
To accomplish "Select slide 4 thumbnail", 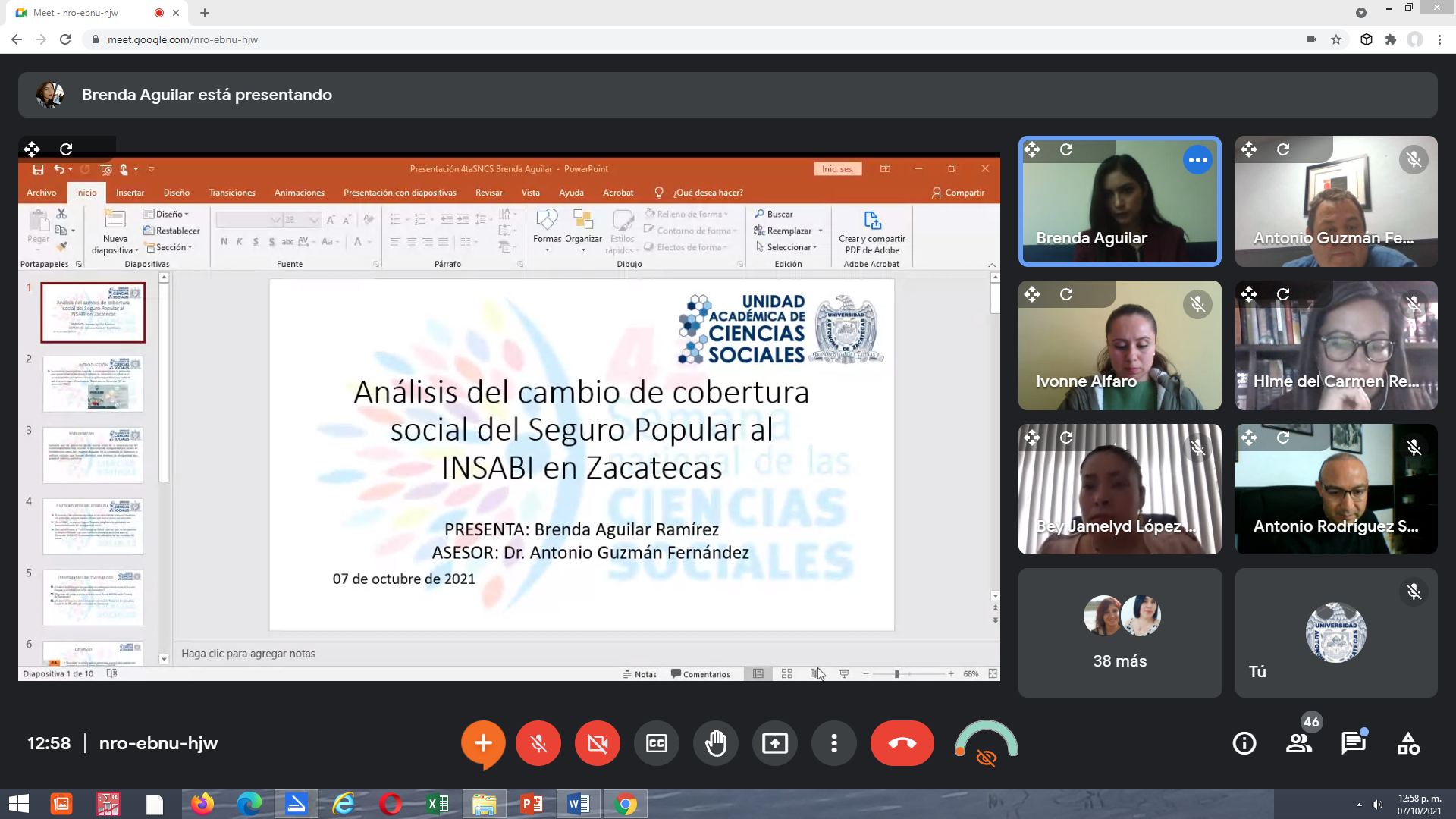I will coord(93,527).
